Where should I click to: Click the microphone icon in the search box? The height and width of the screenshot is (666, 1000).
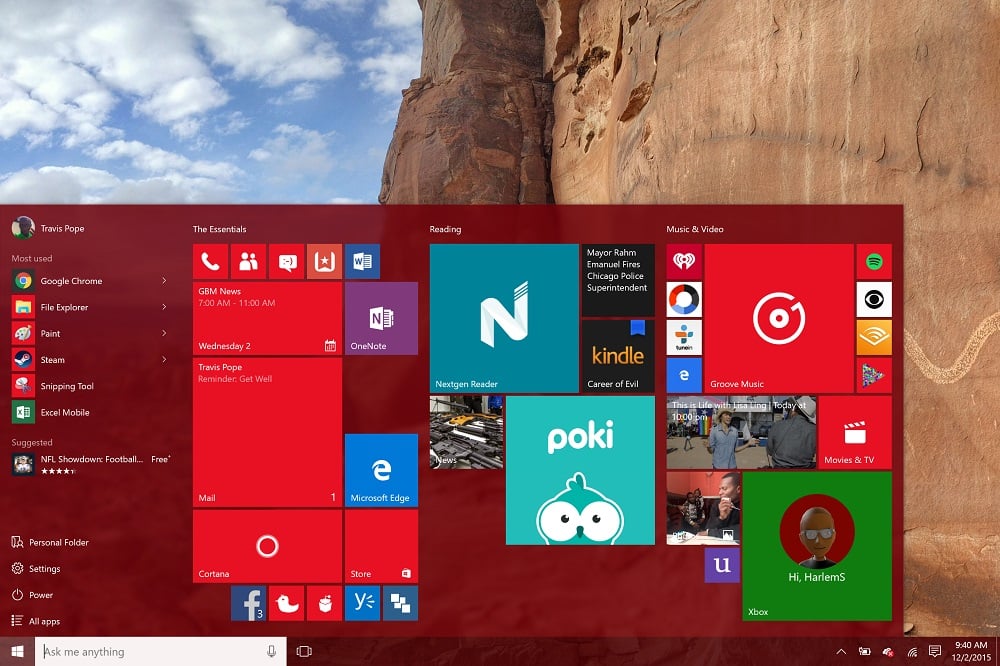271,651
